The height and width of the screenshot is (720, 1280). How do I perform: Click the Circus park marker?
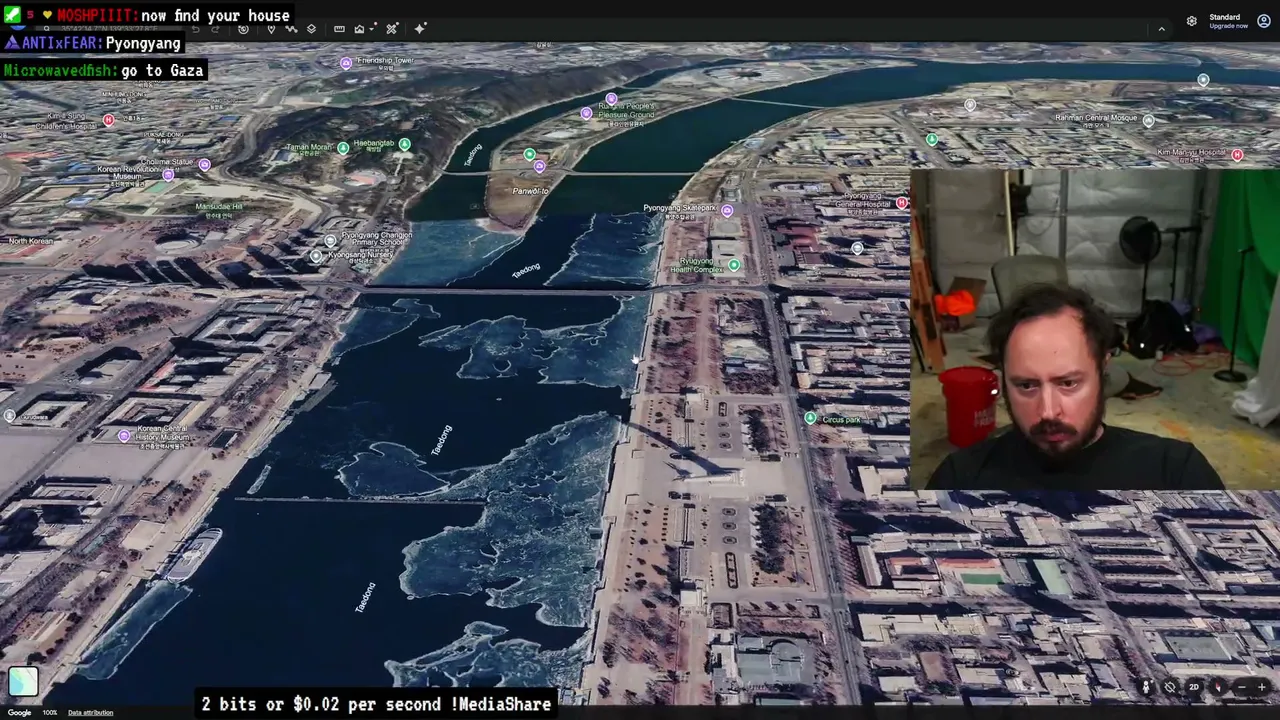pos(810,418)
